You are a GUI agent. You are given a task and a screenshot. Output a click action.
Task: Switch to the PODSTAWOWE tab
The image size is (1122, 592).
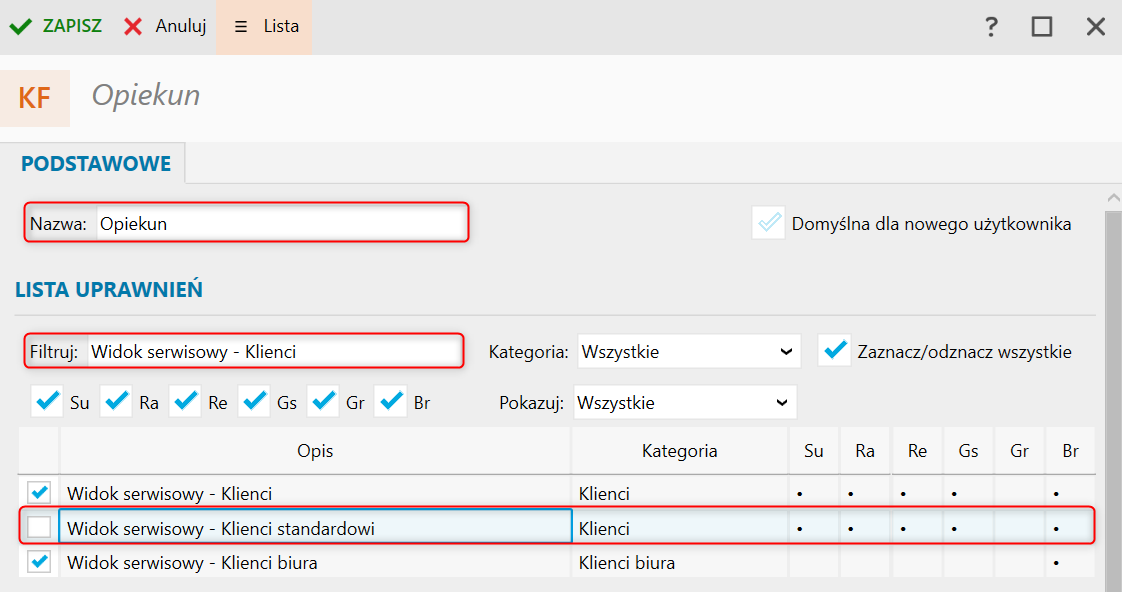point(96,164)
